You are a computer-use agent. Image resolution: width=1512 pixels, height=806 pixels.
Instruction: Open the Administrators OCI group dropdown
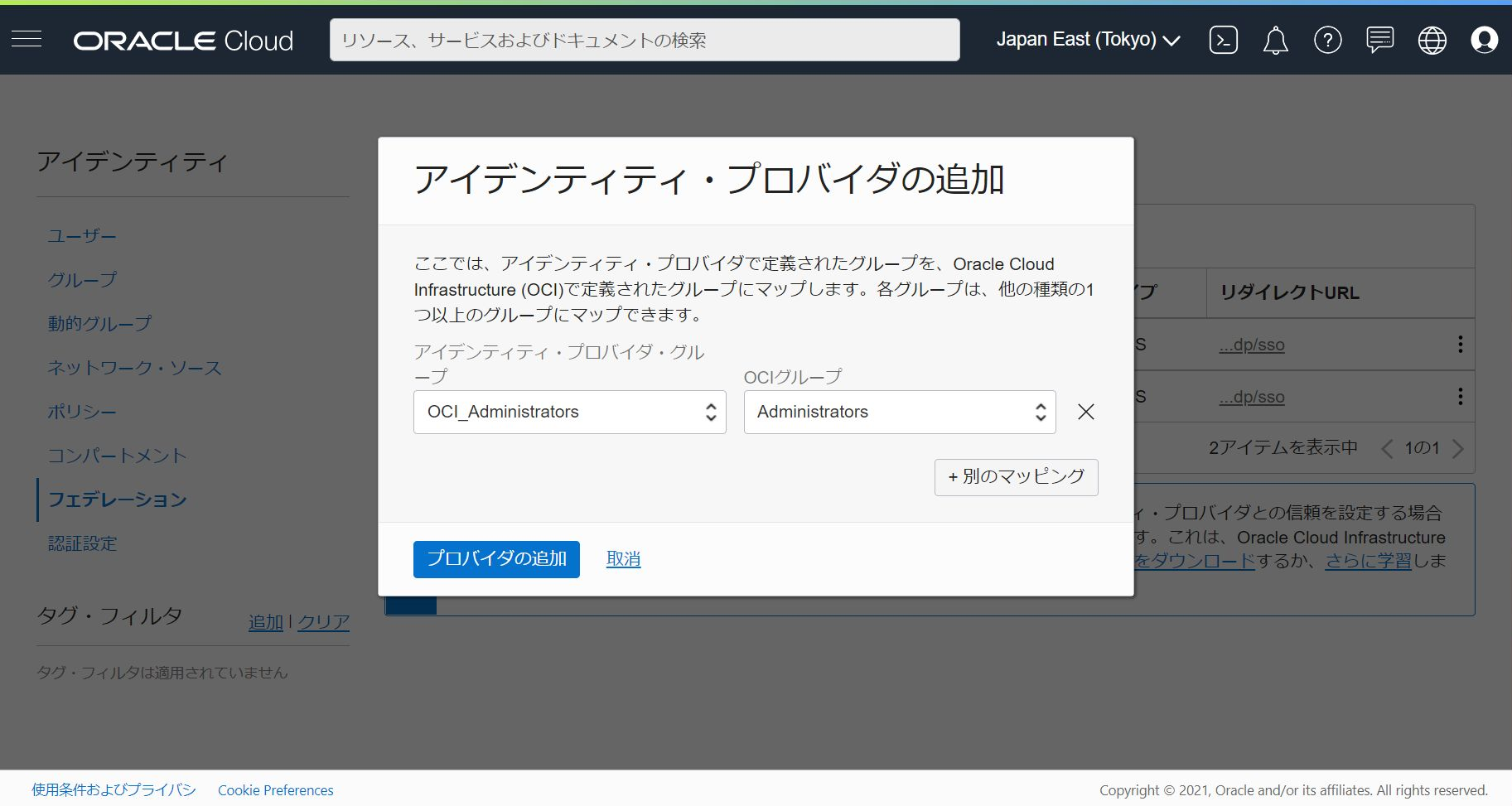(x=900, y=412)
